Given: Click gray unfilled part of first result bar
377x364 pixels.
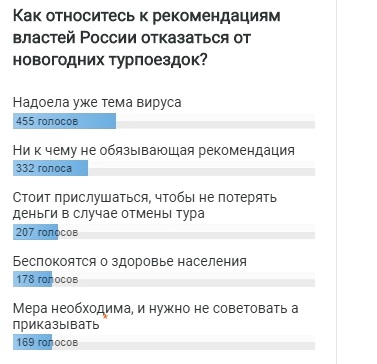Looking at the screenshot, I should (x=215, y=121).
